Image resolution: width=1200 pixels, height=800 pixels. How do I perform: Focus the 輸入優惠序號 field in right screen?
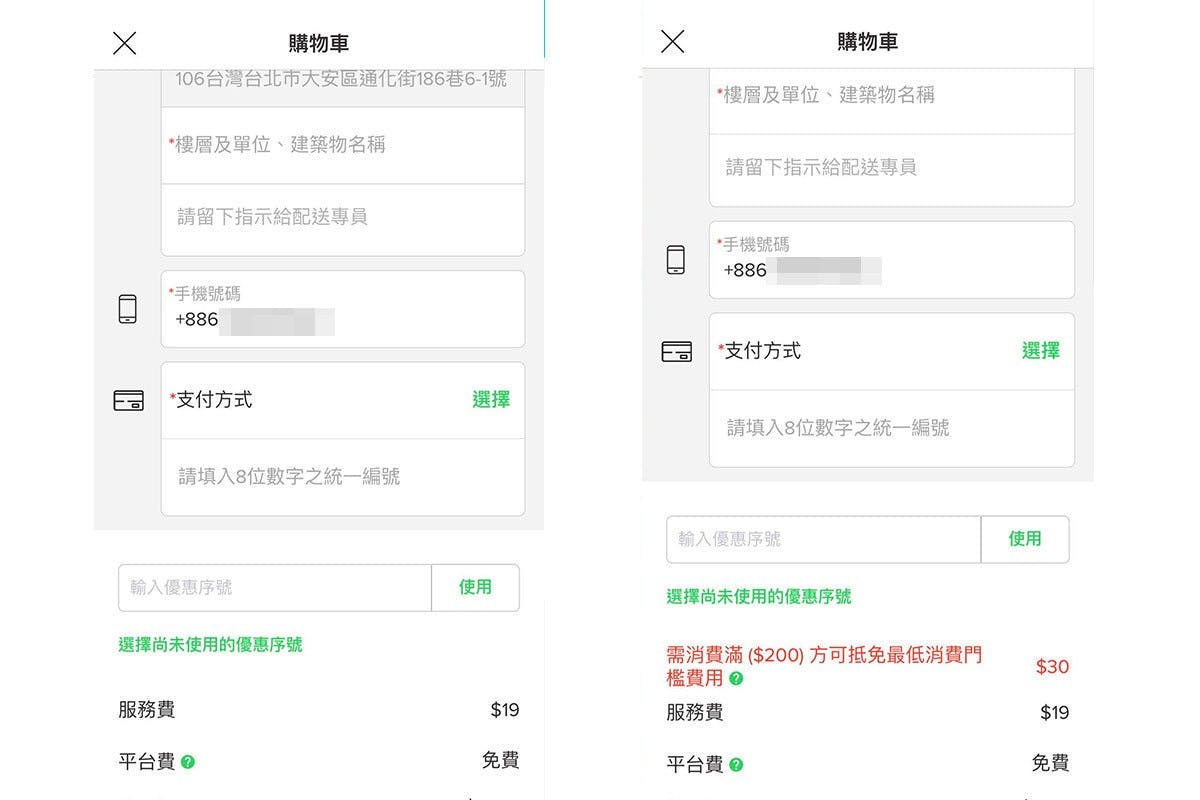point(824,539)
